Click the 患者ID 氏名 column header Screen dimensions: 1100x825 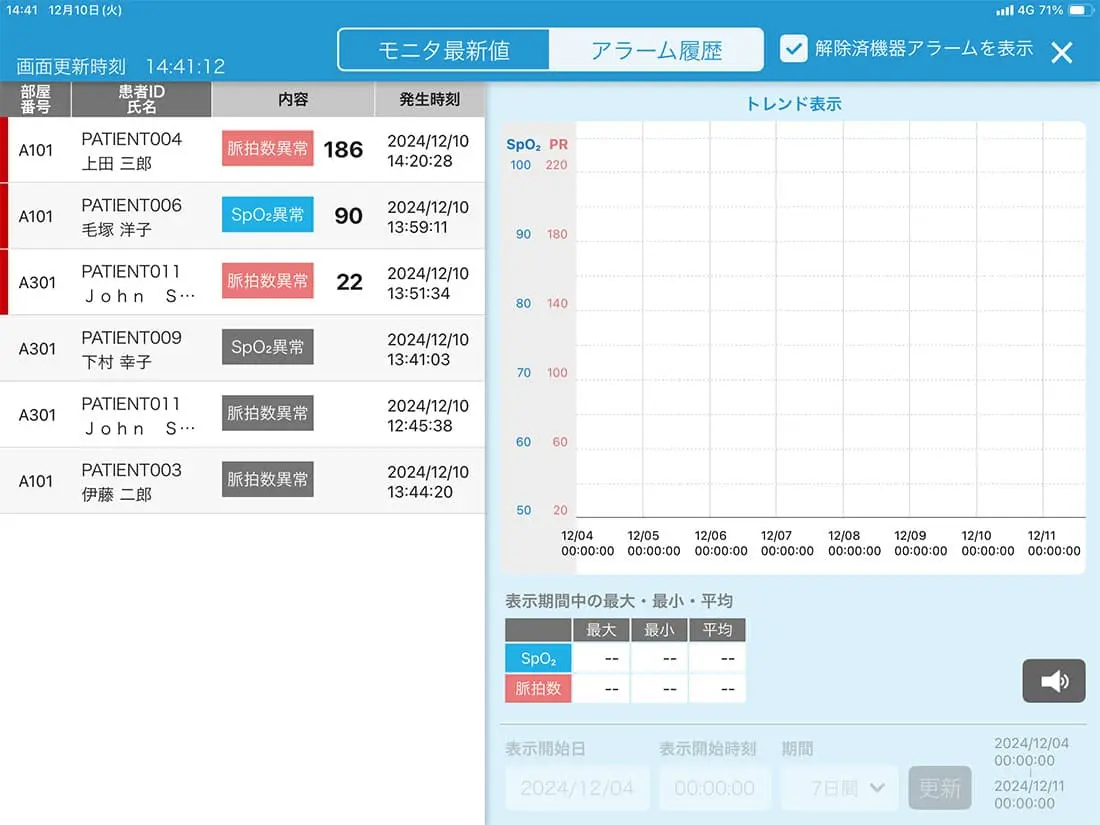click(x=141, y=99)
